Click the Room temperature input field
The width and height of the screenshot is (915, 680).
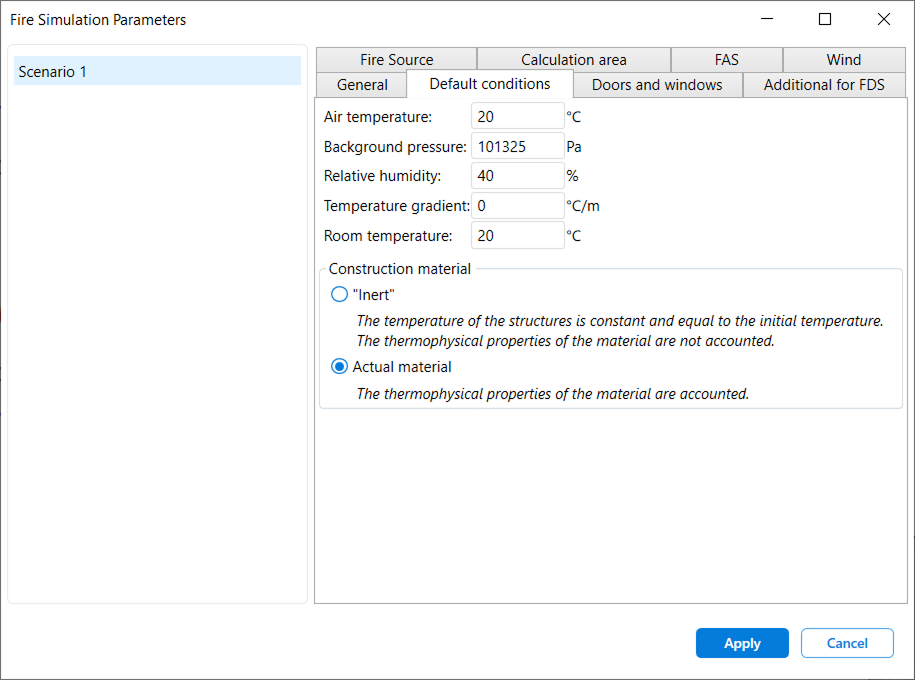pyautogui.click(x=517, y=235)
